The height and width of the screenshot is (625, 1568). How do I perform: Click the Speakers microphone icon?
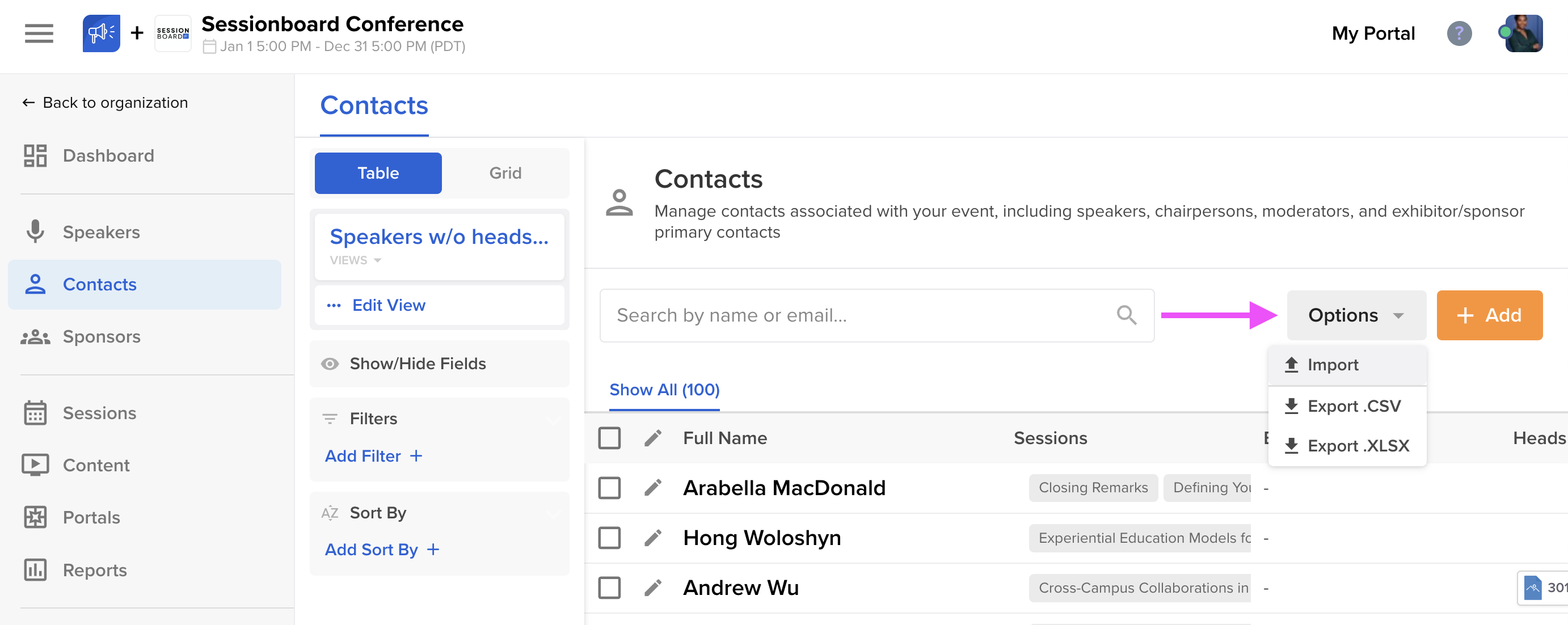(35, 232)
